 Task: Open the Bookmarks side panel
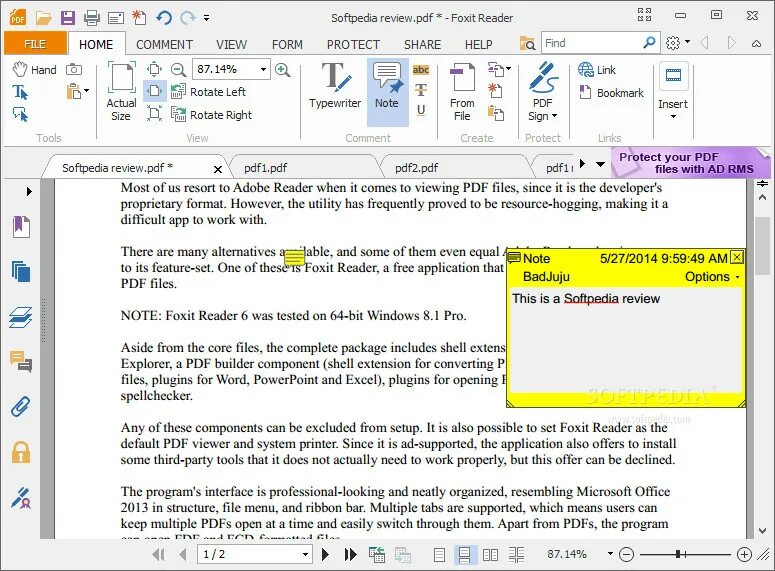point(21,227)
